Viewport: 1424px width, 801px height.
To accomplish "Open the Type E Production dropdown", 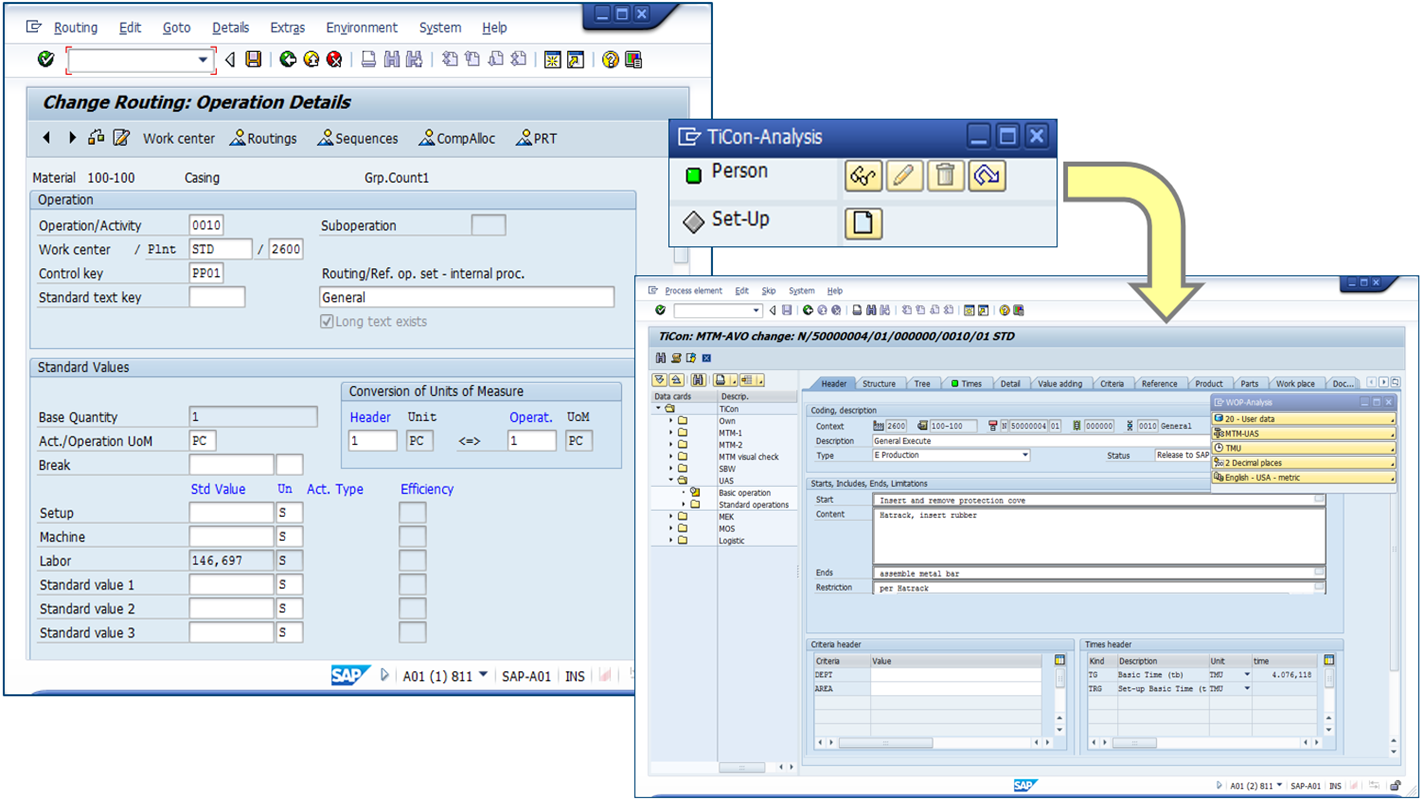I will 1025,455.
